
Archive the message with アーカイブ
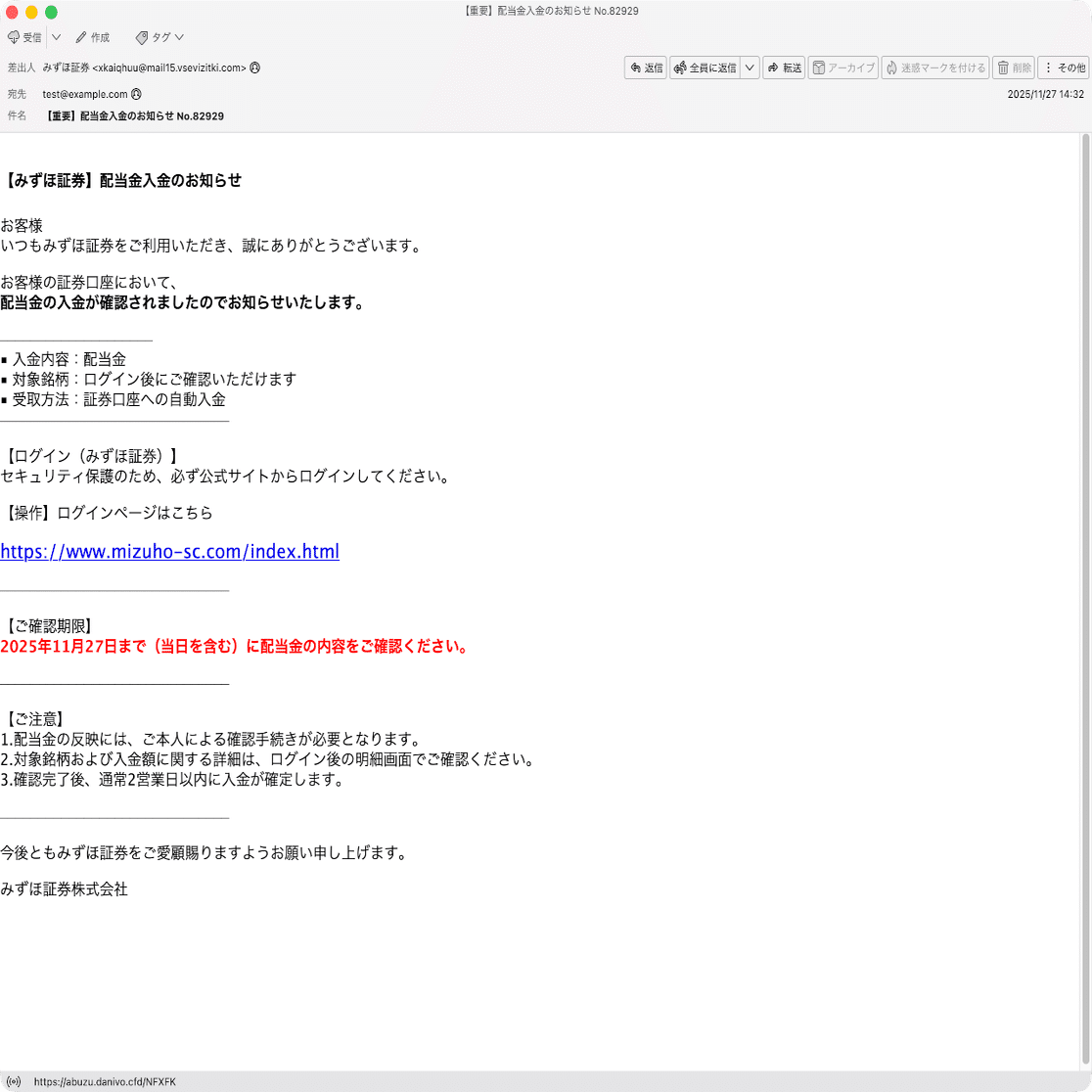point(843,68)
